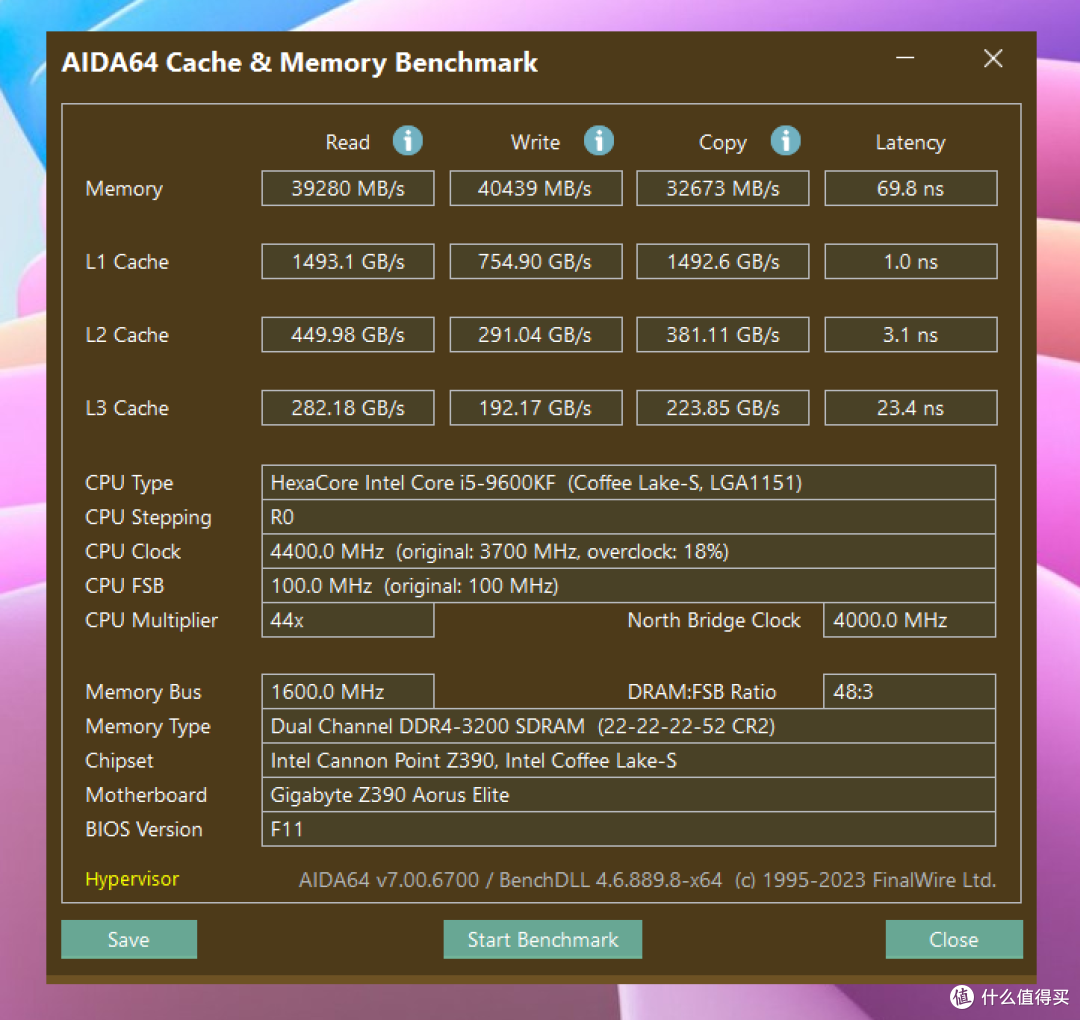Click the Read column header label
The width and height of the screenshot is (1080, 1020).
click(348, 143)
